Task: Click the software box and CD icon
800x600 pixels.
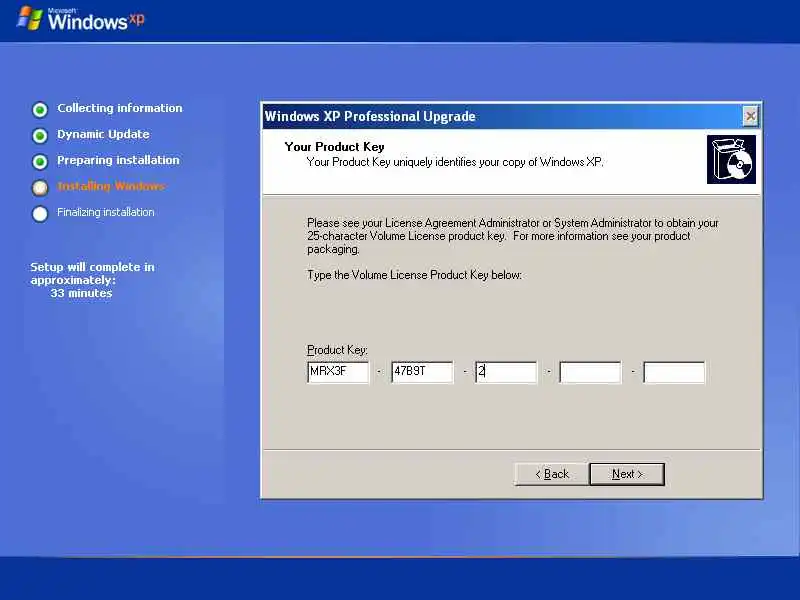Action: tap(731, 159)
